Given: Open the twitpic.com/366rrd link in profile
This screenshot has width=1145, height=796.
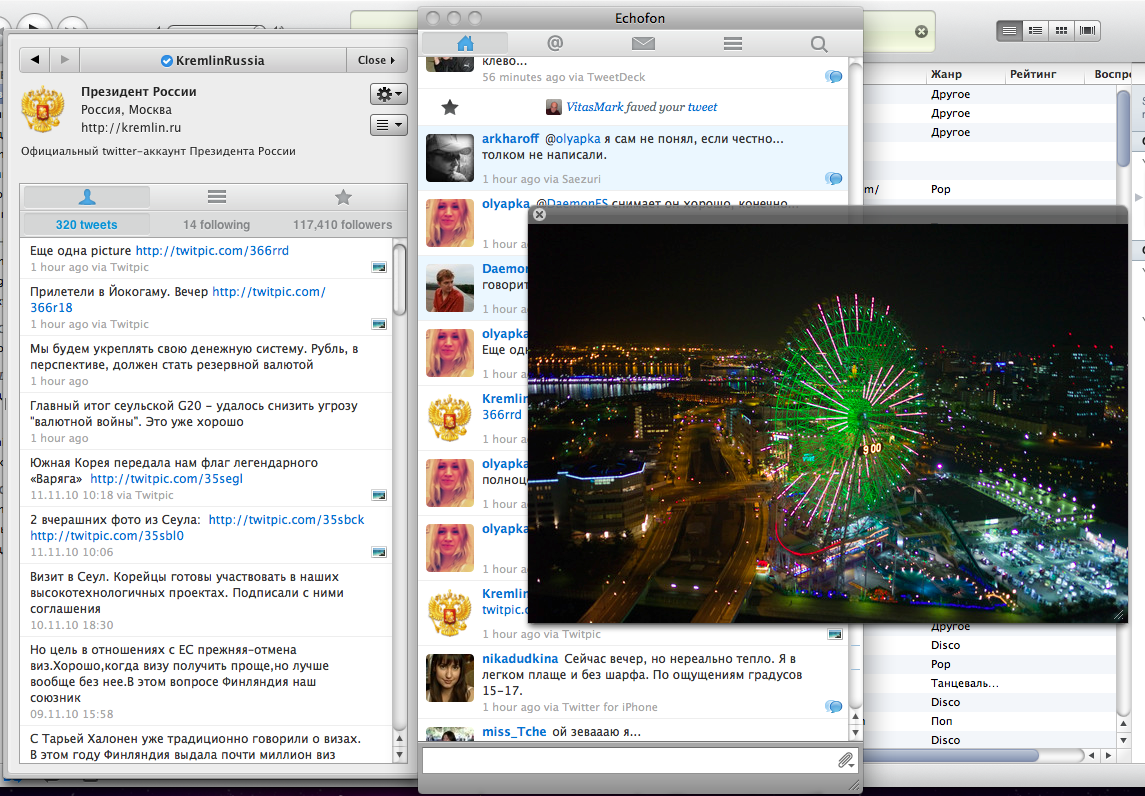Looking at the screenshot, I should point(212,250).
